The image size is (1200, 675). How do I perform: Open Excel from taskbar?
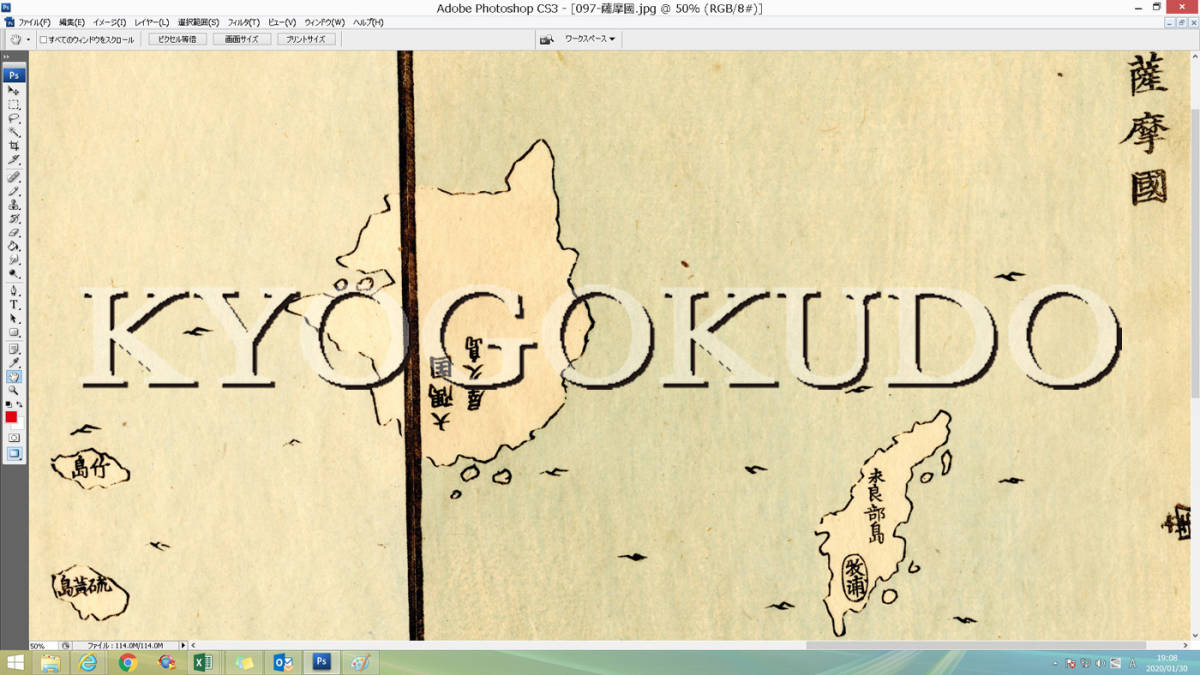(x=205, y=663)
